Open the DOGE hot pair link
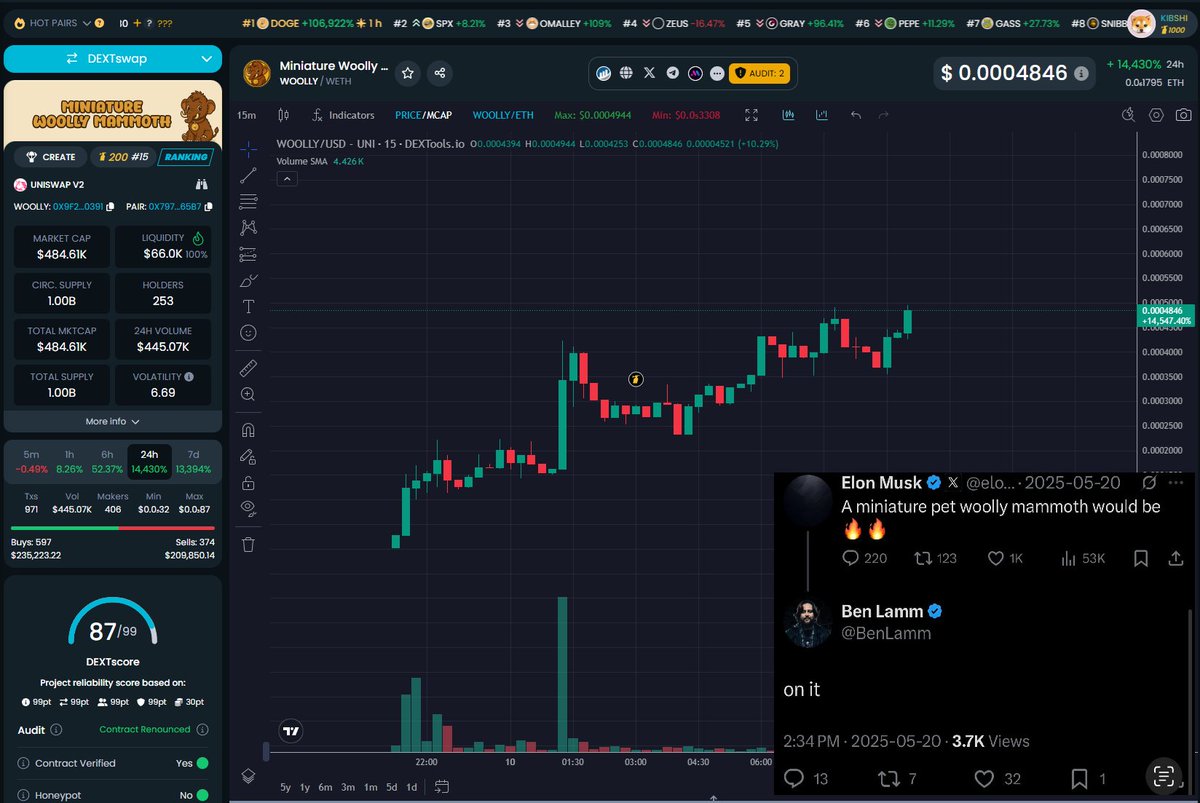The image size is (1200, 803). pyautogui.click(x=313, y=22)
